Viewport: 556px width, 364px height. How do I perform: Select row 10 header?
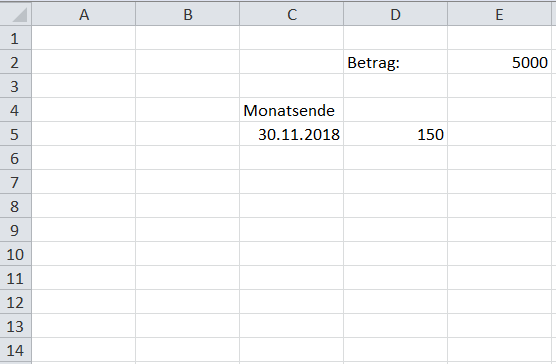click(x=16, y=254)
